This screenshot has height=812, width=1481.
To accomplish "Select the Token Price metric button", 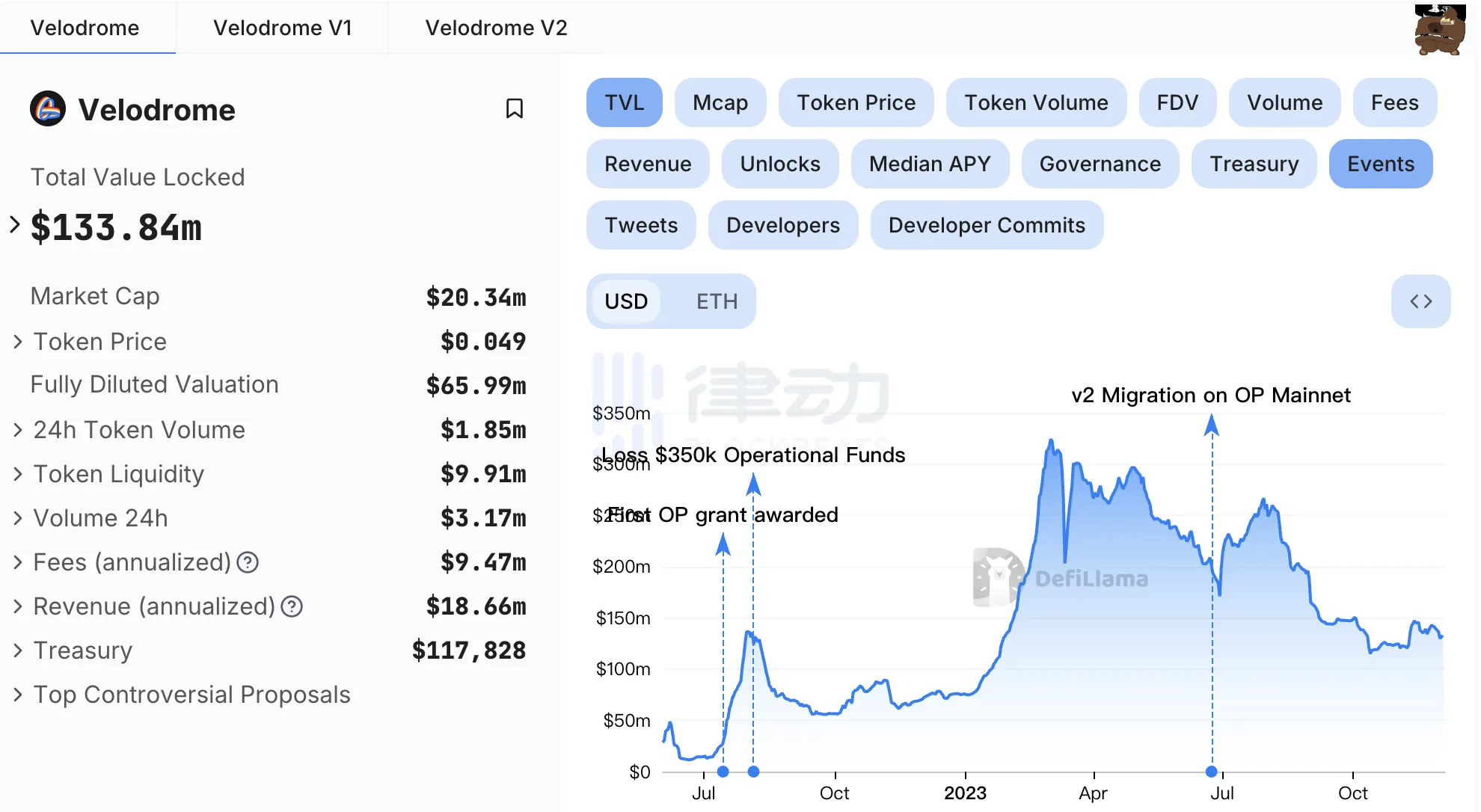I will pyautogui.click(x=855, y=101).
